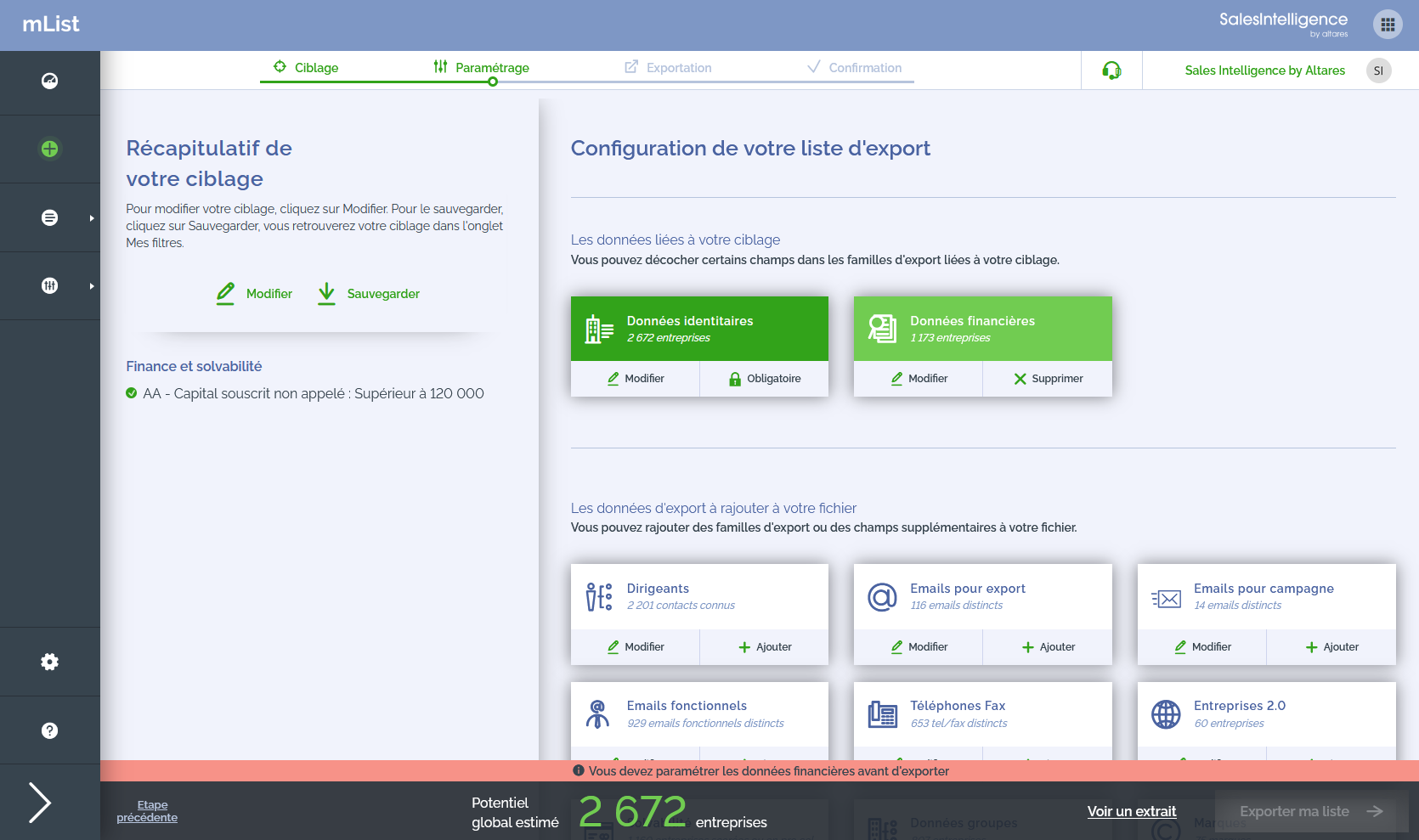
Task: Click Modifier under Emails pour export
Action: coord(919,647)
